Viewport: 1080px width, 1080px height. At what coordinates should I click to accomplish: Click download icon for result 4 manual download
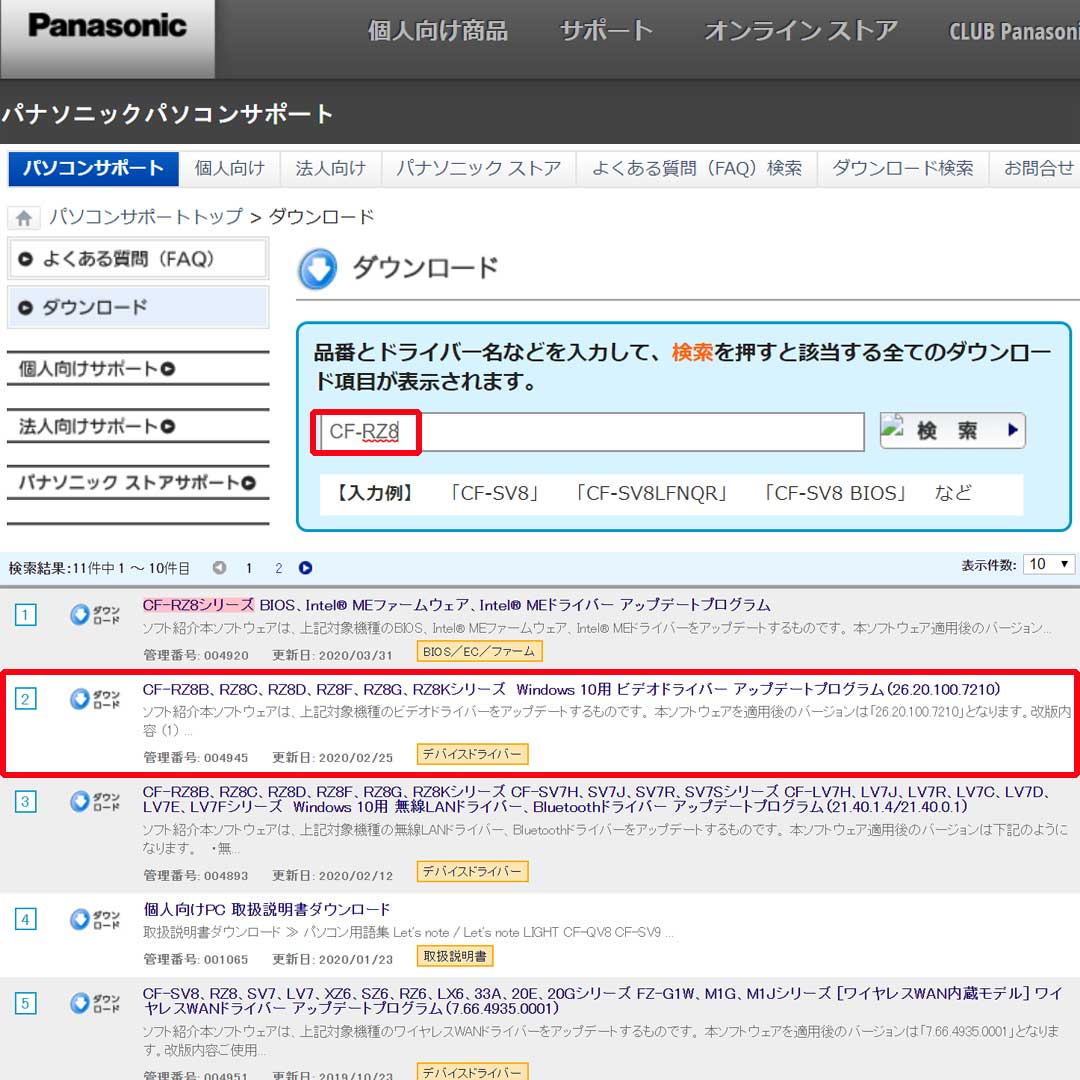click(x=94, y=919)
